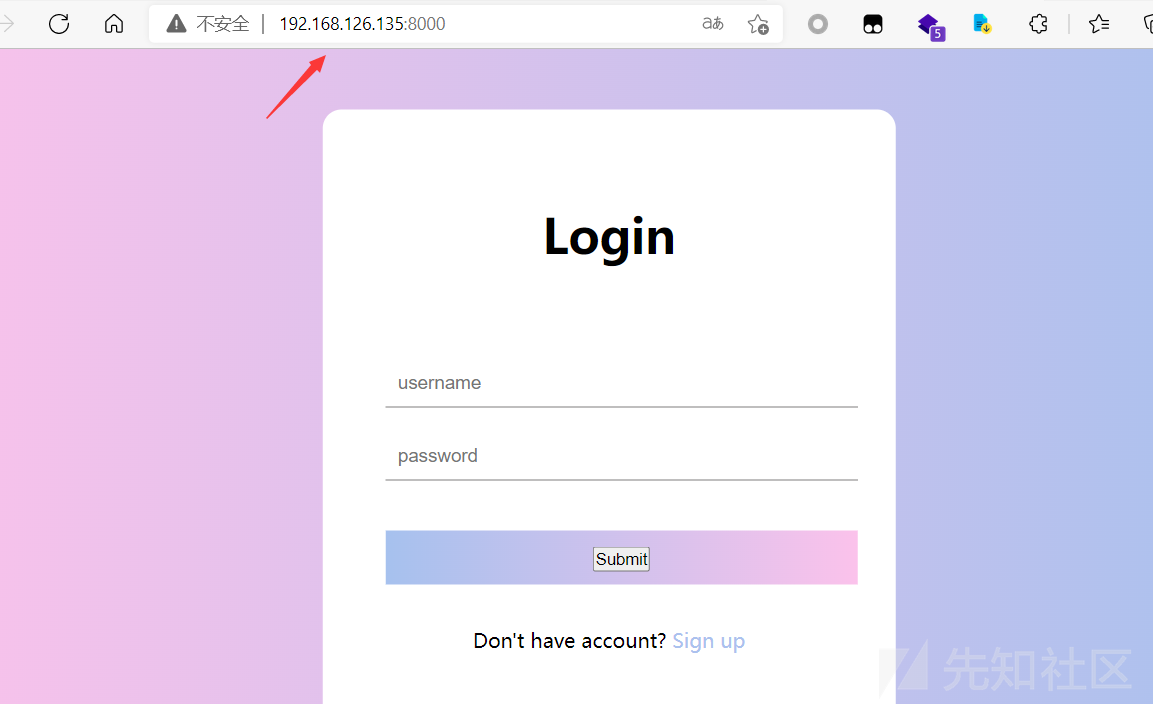The height and width of the screenshot is (704, 1153).
Task: Open the Tampermonkey extension icon
Action: coord(873,24)
